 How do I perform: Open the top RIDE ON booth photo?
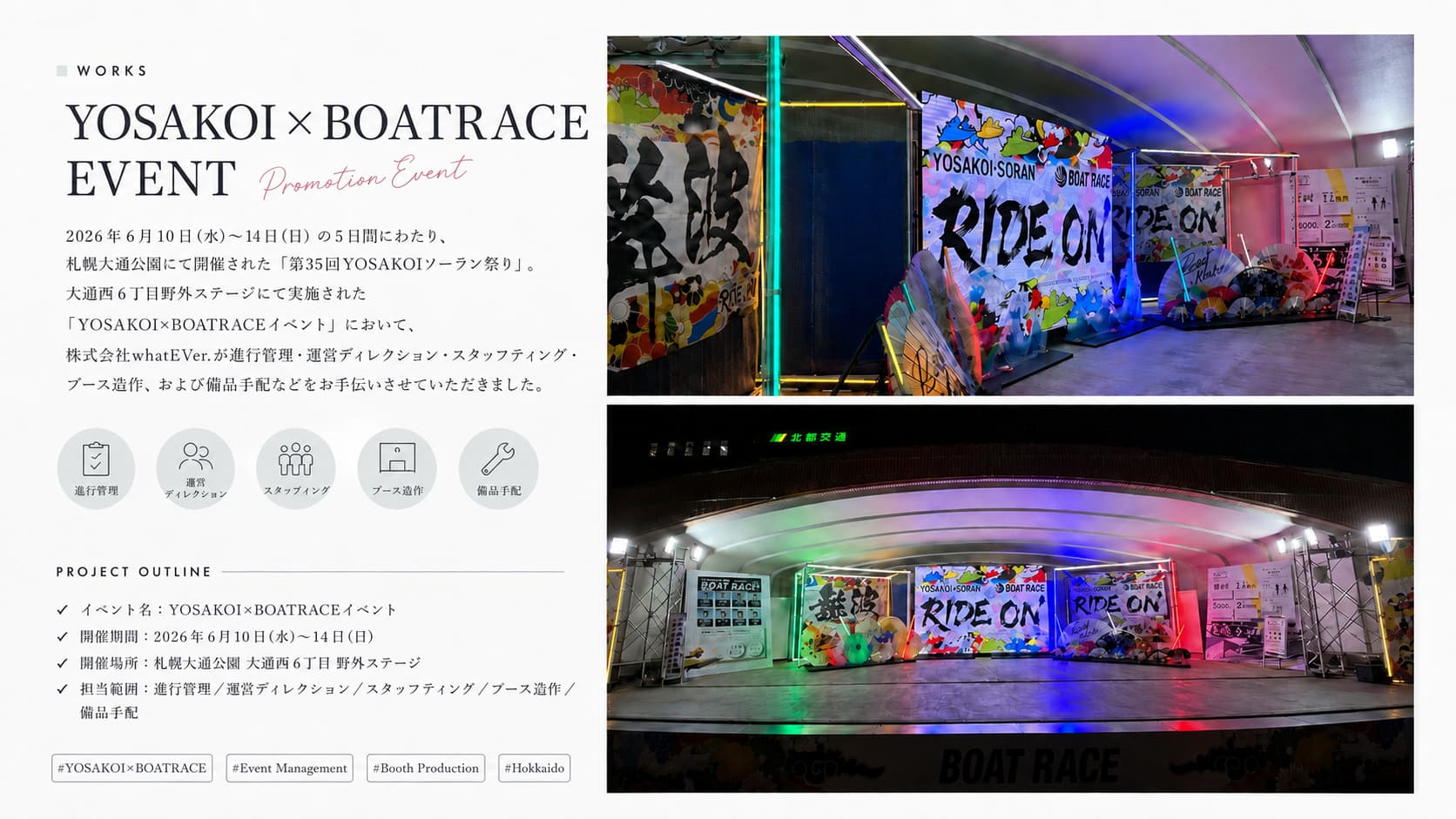click(1010, 215)
